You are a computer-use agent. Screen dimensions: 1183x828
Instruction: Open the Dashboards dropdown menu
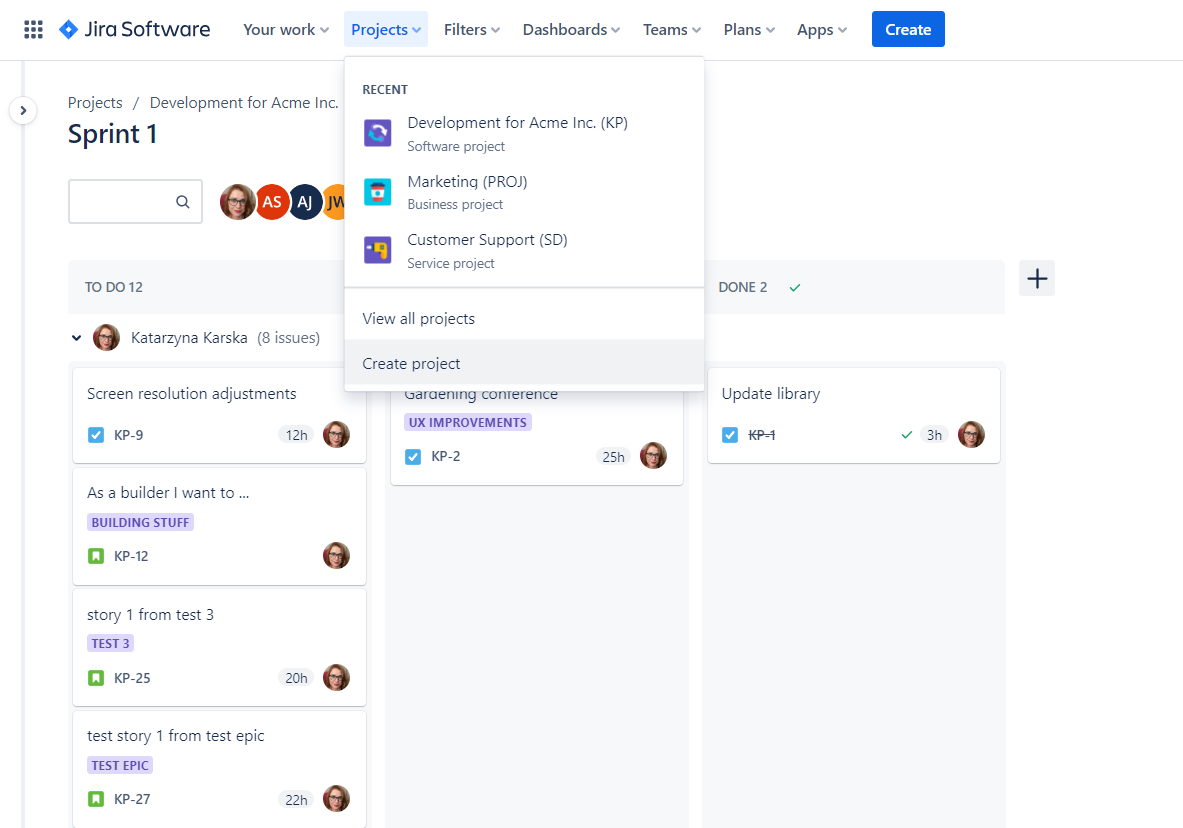[571, 30]
